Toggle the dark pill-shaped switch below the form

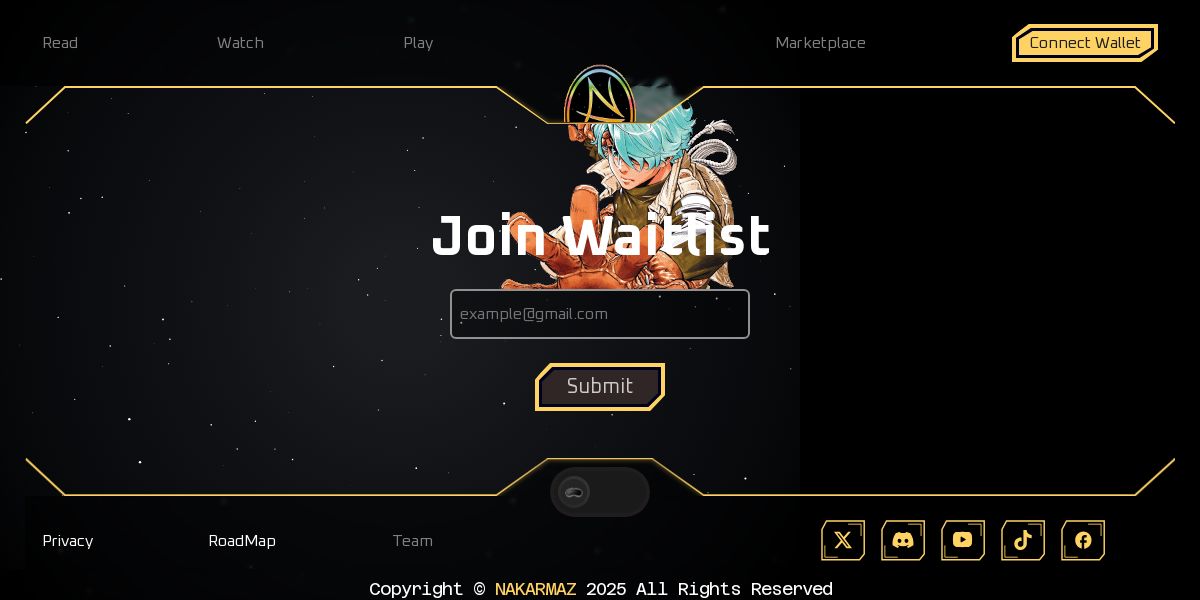coord(600,492)
